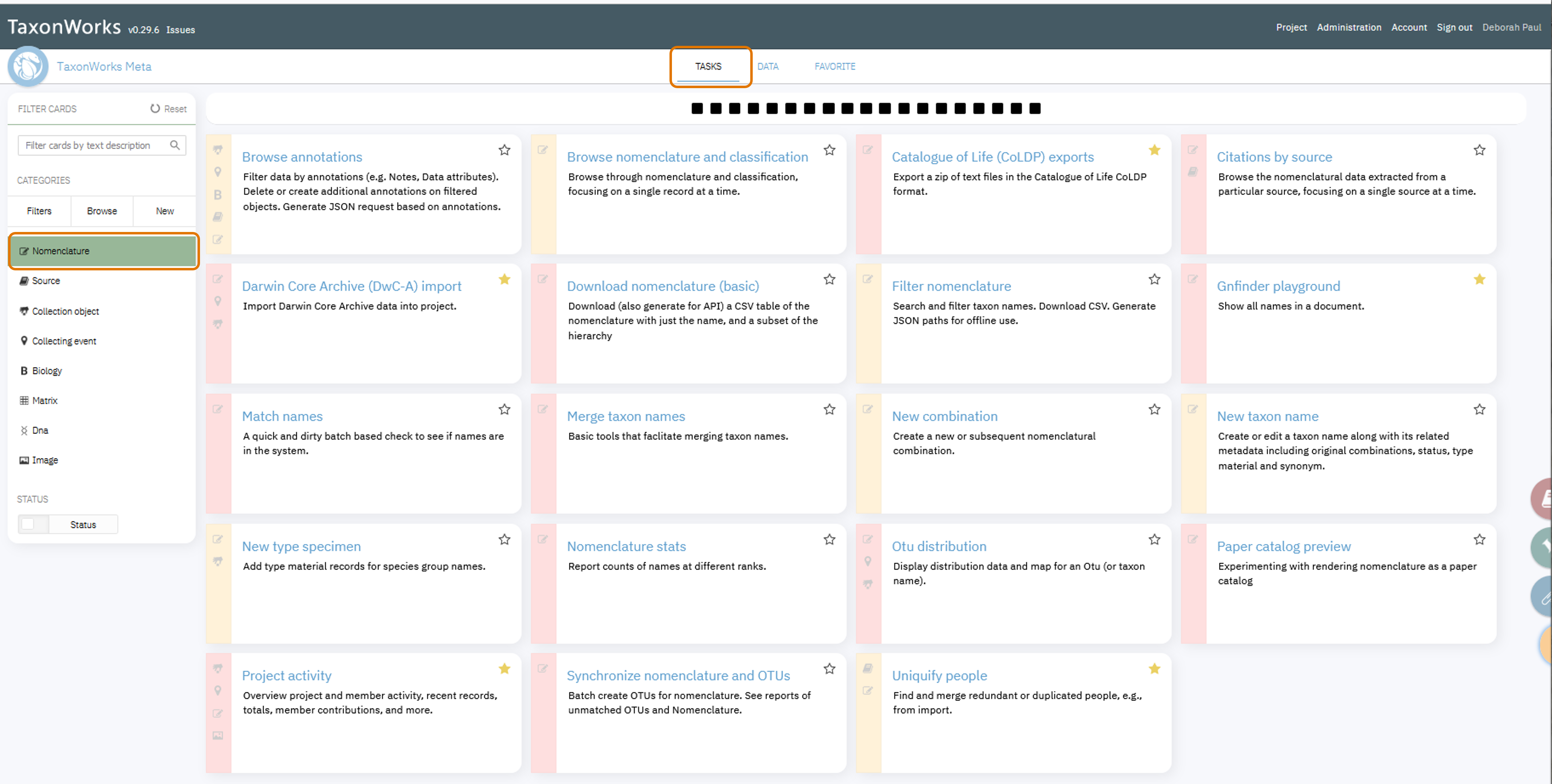This screenshot has height=784, width=1552.
Task: Select the Source category
Action: [102, 281]
